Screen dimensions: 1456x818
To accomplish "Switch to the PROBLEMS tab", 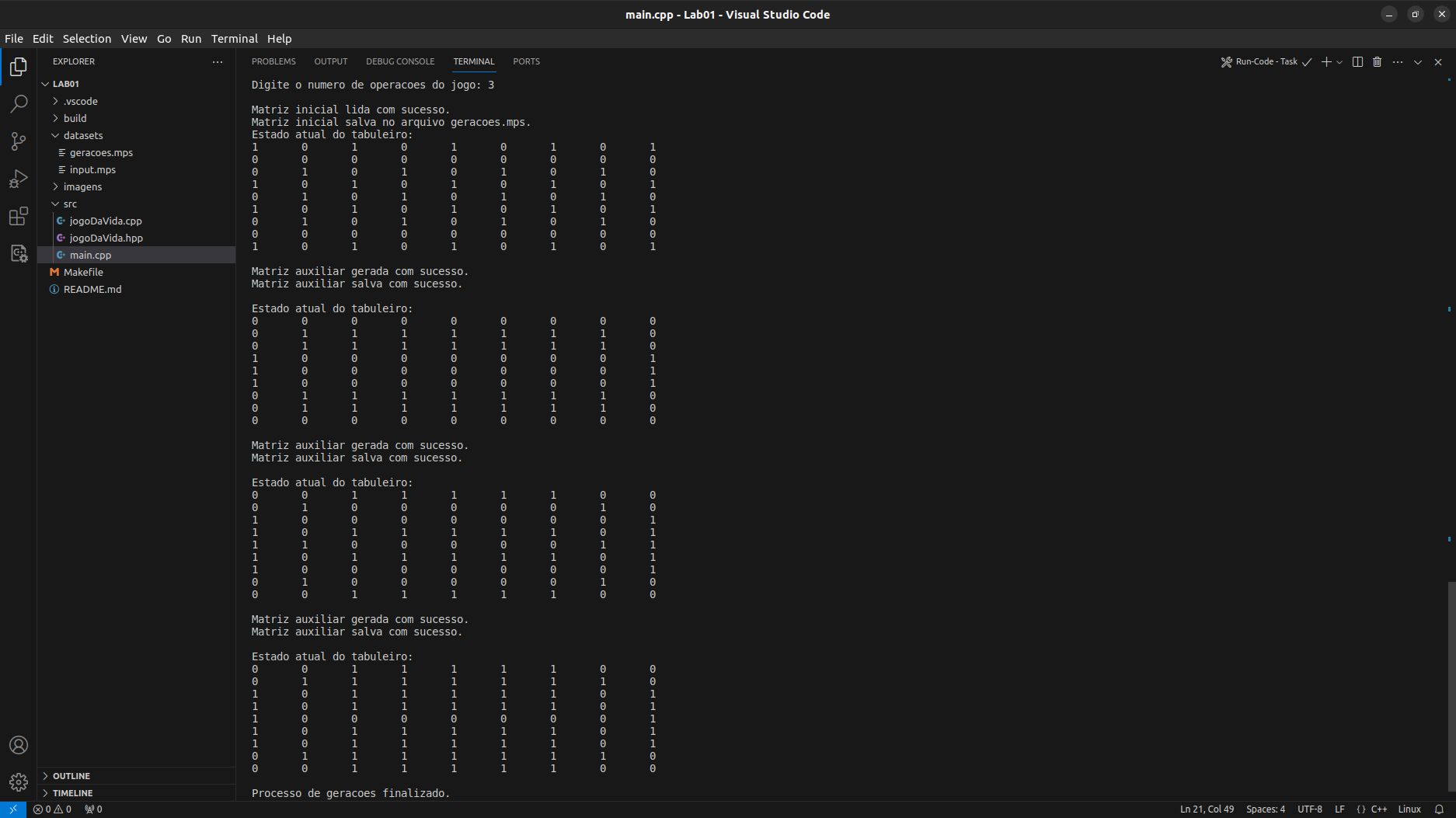I will pyautogui.click(x=273, y=61).
